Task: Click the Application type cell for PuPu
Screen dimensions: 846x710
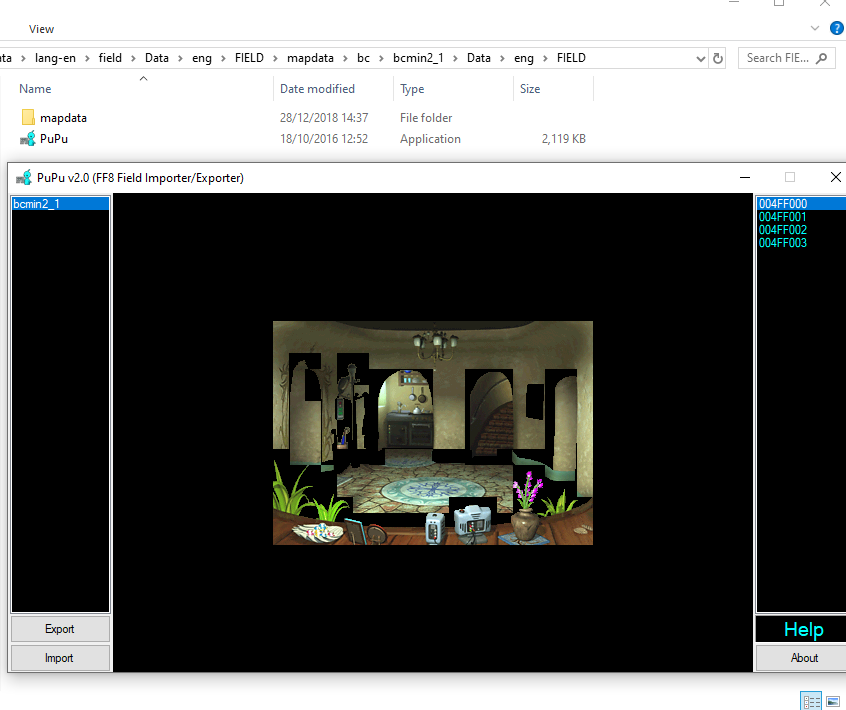Action: (x=430, y=139)
